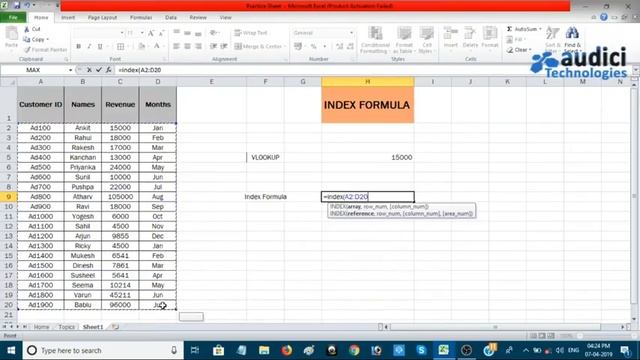This screenshot has height=360, width=640.
Task: Click the AutoSum sigma button
Action: (521, 29)
